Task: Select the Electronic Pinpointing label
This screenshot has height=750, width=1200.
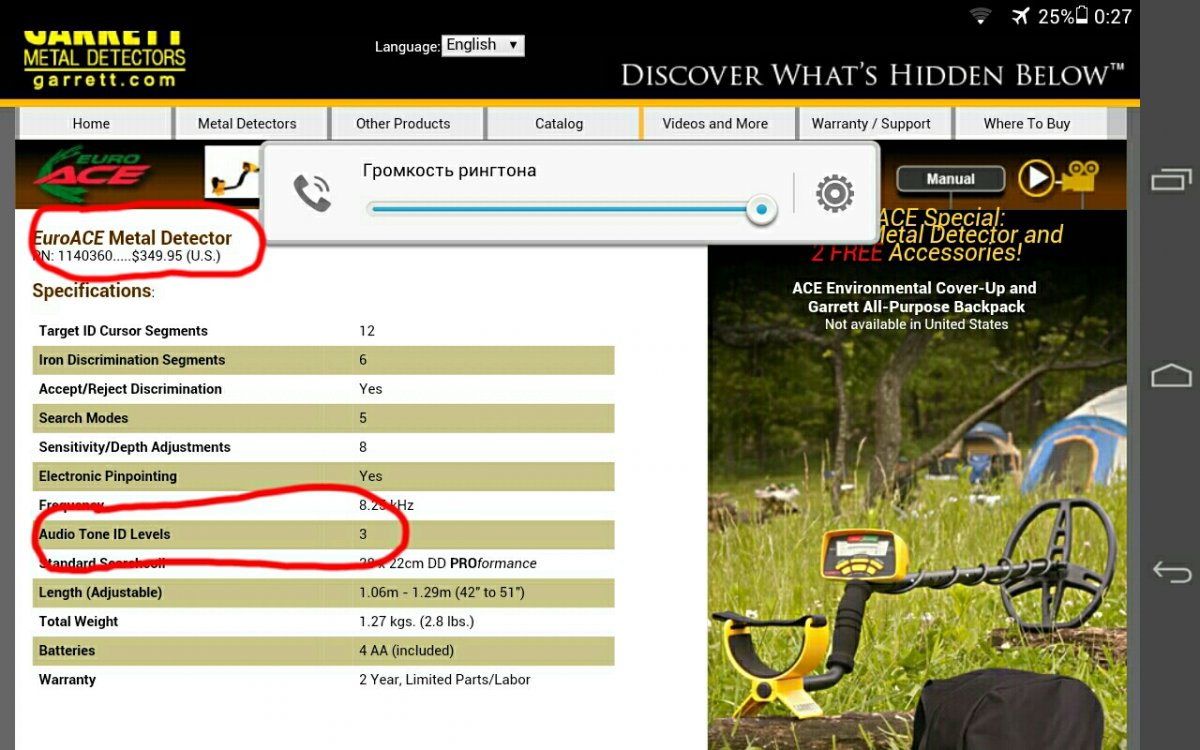Action: pyautogui.click(x=107, y=476)
